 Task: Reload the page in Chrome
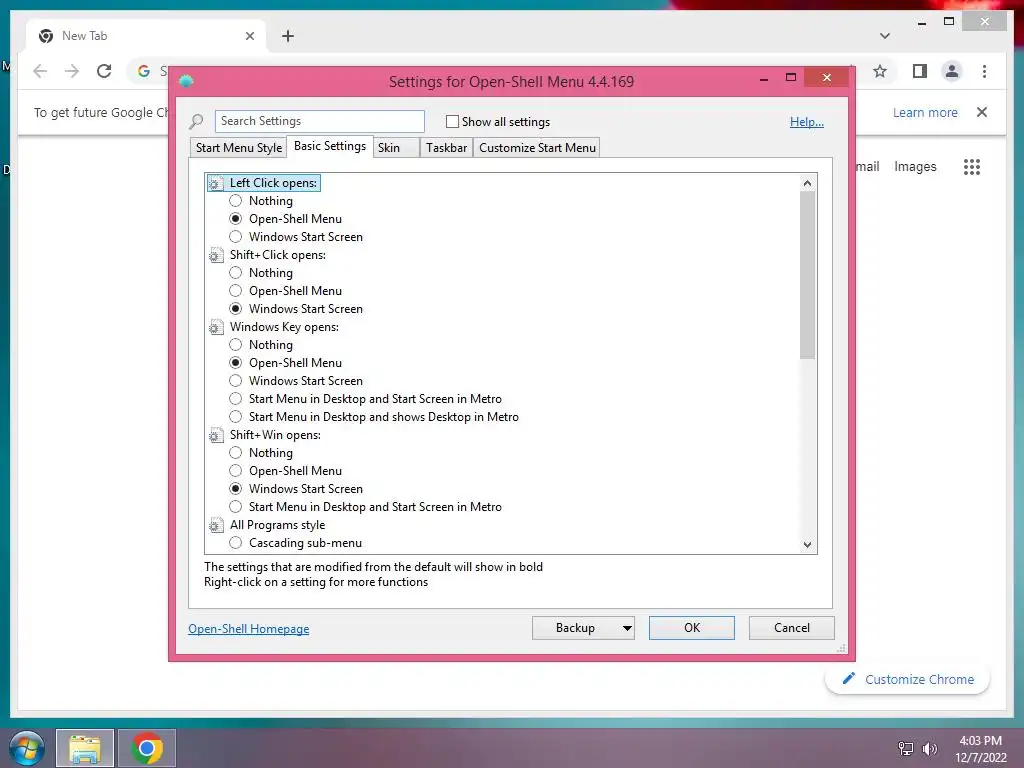(x=104, y=71)
